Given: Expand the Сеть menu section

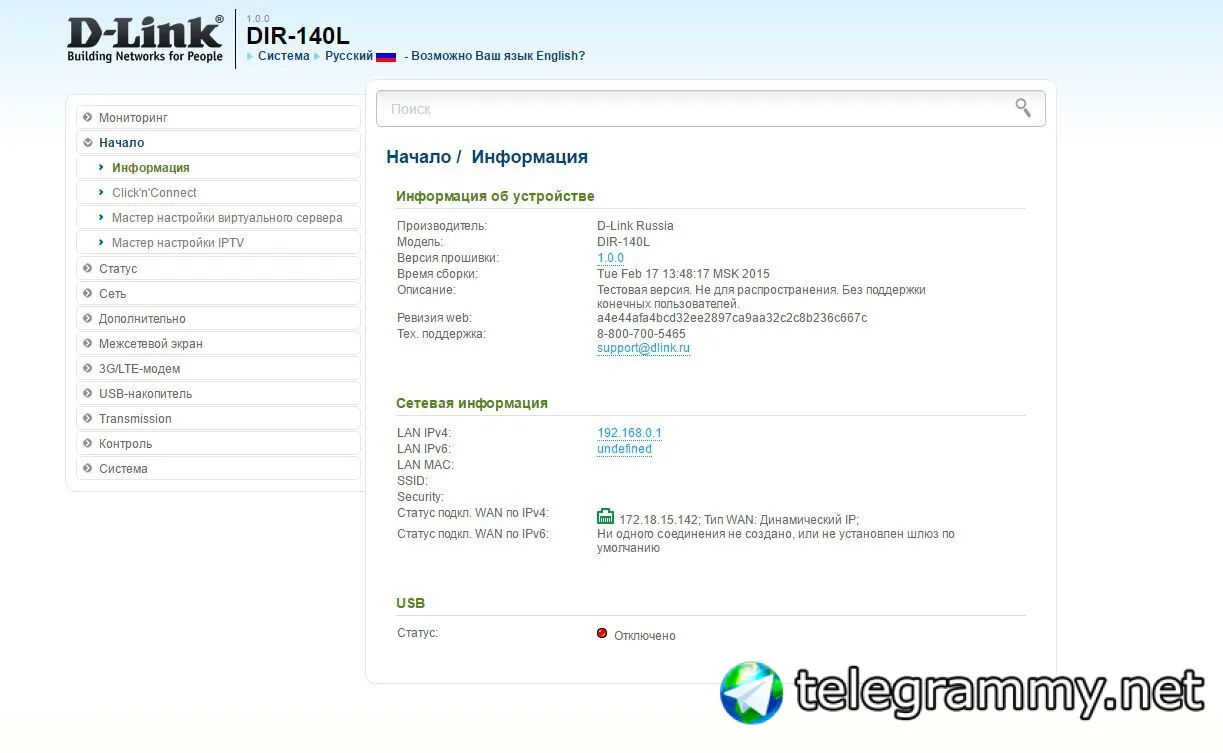Looking at the screenshot, I should click(218, 294).
